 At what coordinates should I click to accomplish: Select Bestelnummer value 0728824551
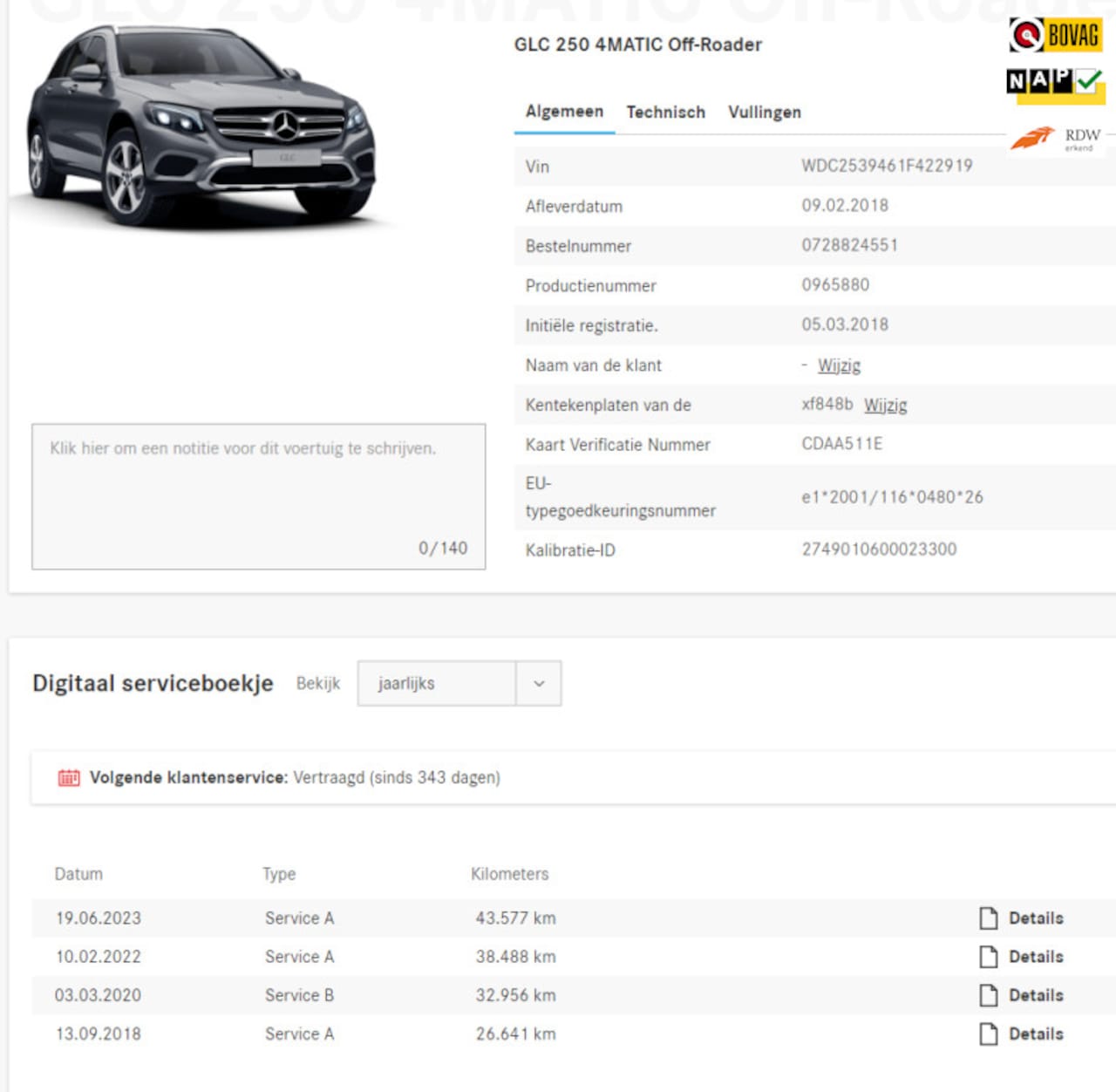[x=849, y=246]
